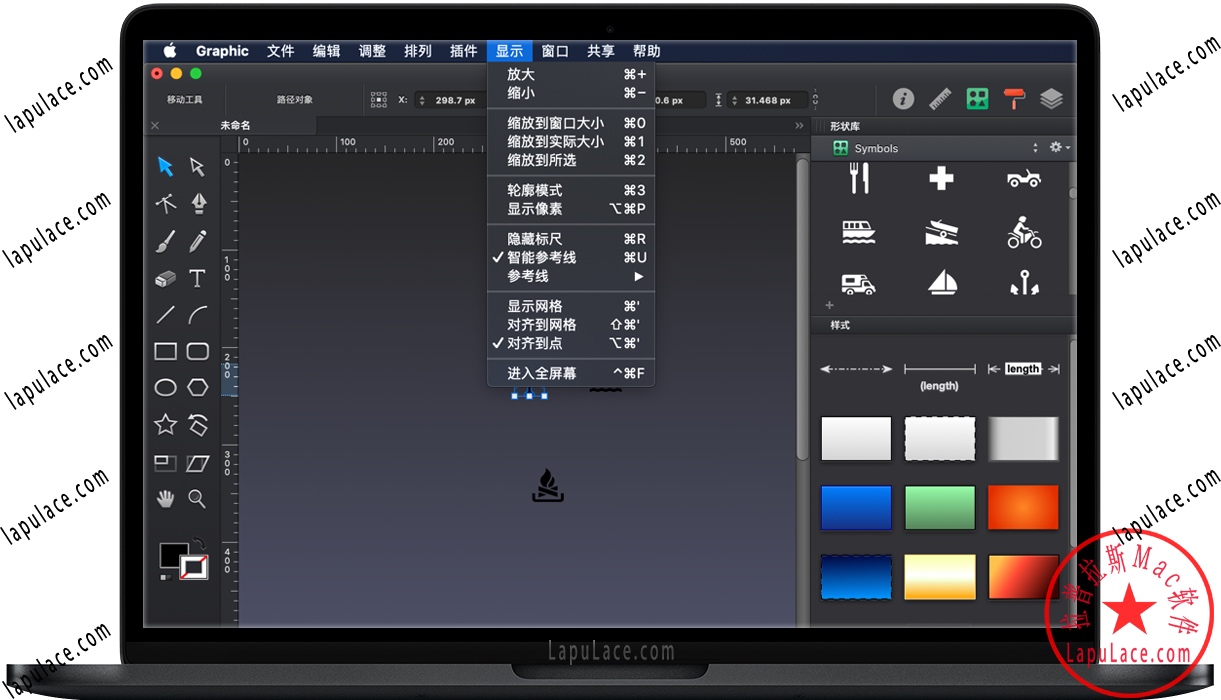Select the blue Move tool
The height and width of the screenshot is (700, 1221).
point(164,166)
